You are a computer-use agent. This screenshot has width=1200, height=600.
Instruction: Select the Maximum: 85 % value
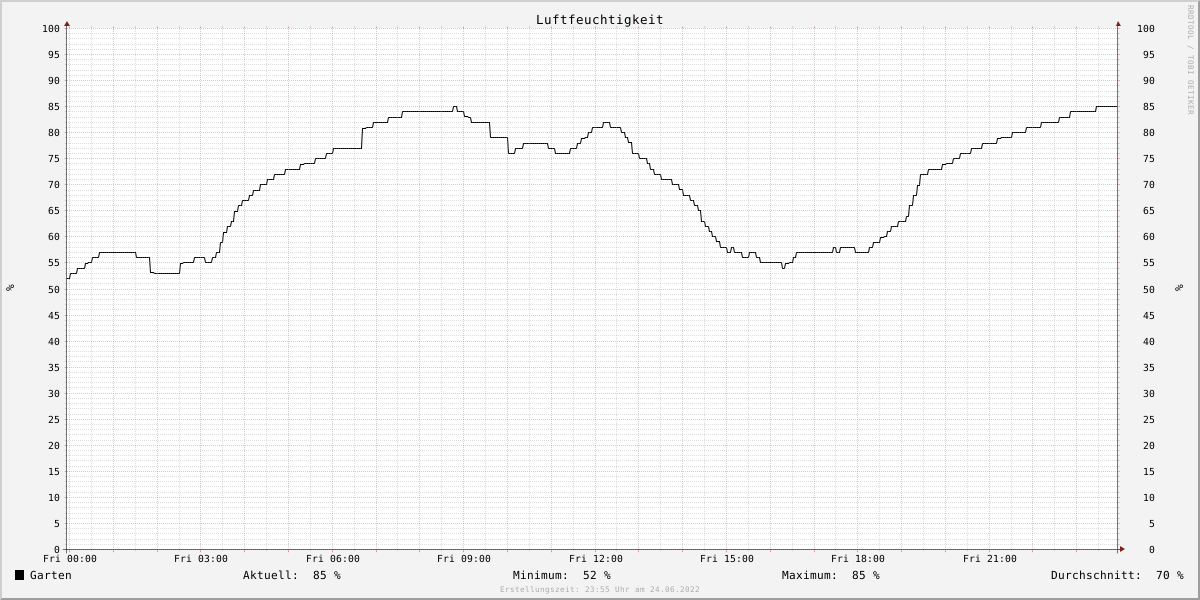[x=831, y=575]
